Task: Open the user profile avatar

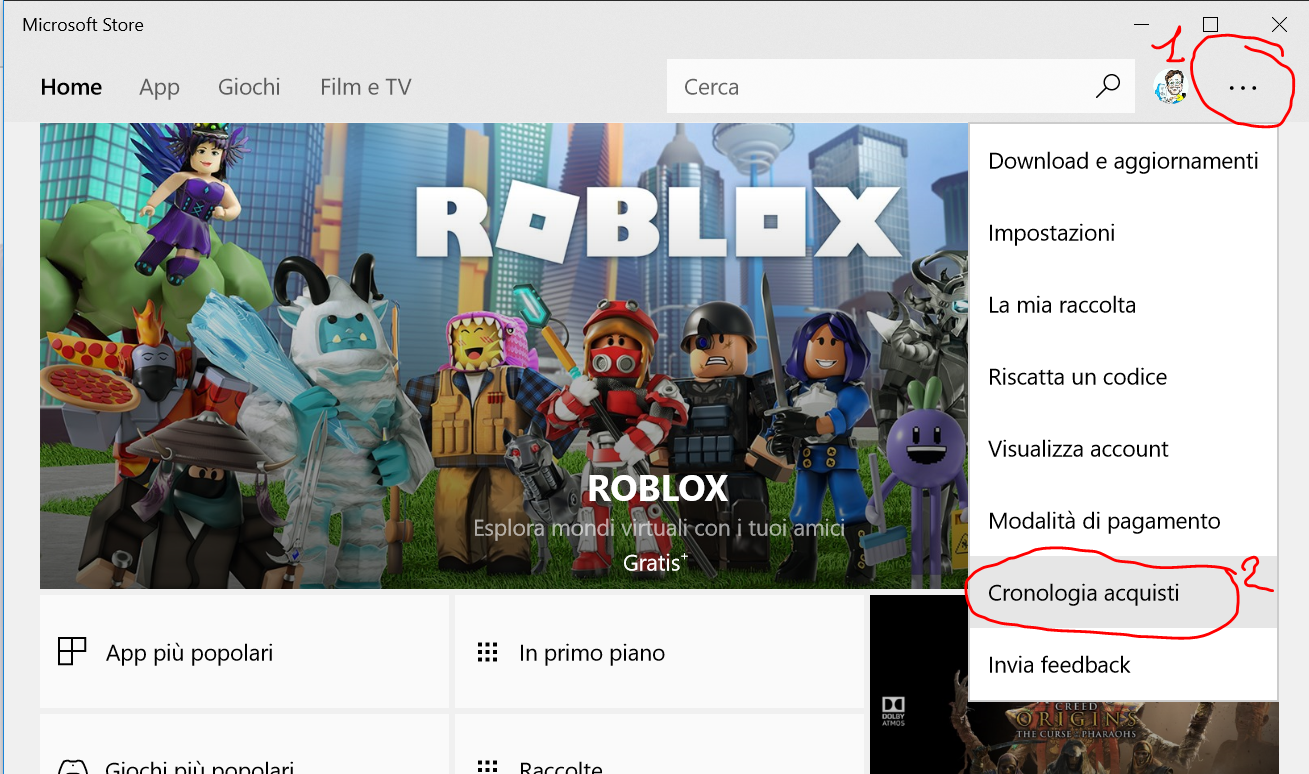Action: 1170,87
